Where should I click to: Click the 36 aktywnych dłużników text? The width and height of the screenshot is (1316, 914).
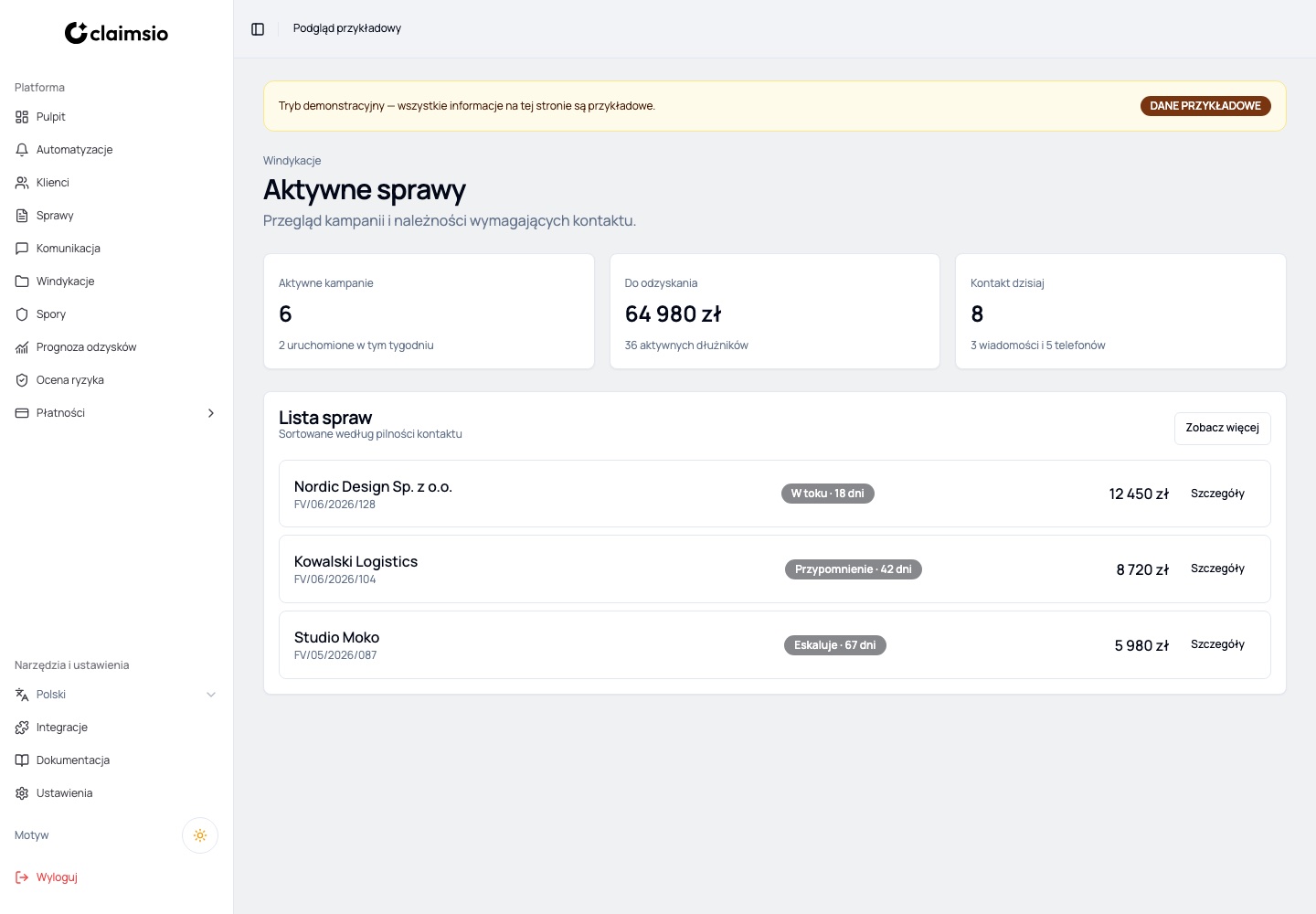click(x=686, y=345)
